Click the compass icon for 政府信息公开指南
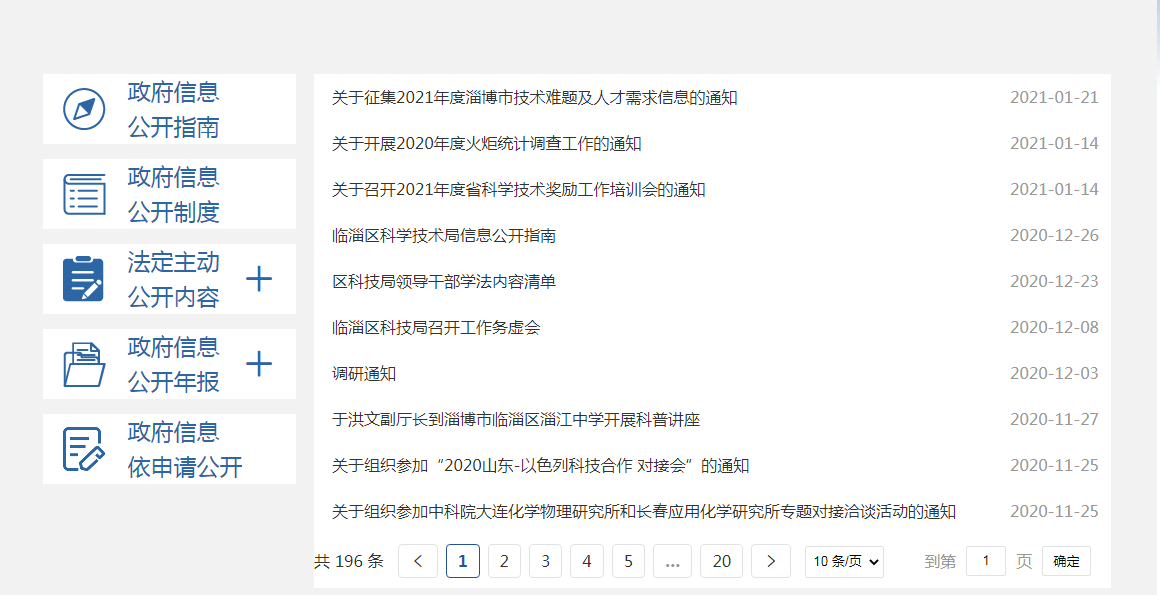Viewport: 1160px width, 595px height. click(84, 109)
